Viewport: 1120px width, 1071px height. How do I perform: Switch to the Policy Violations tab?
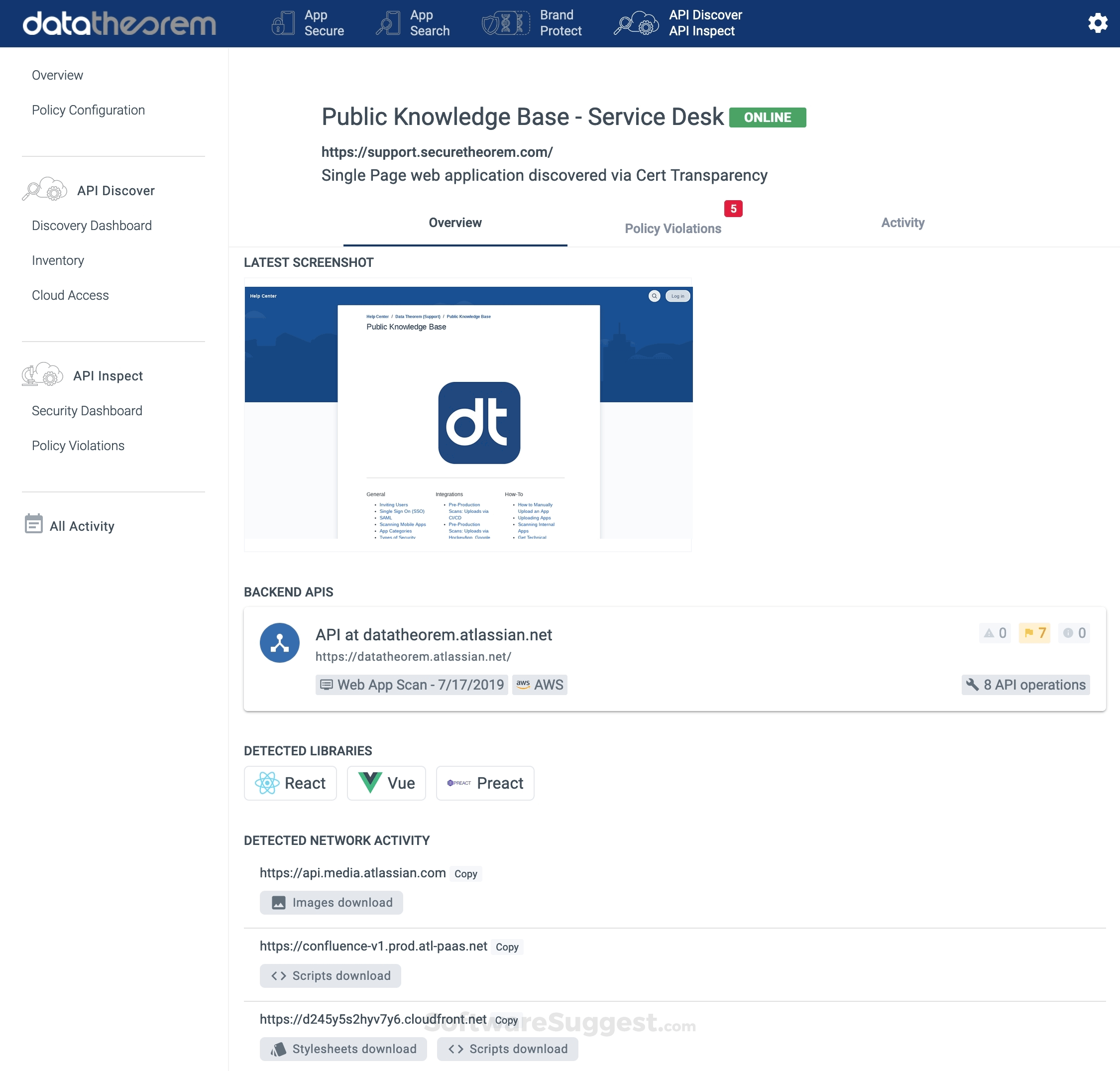click(673, 228)
